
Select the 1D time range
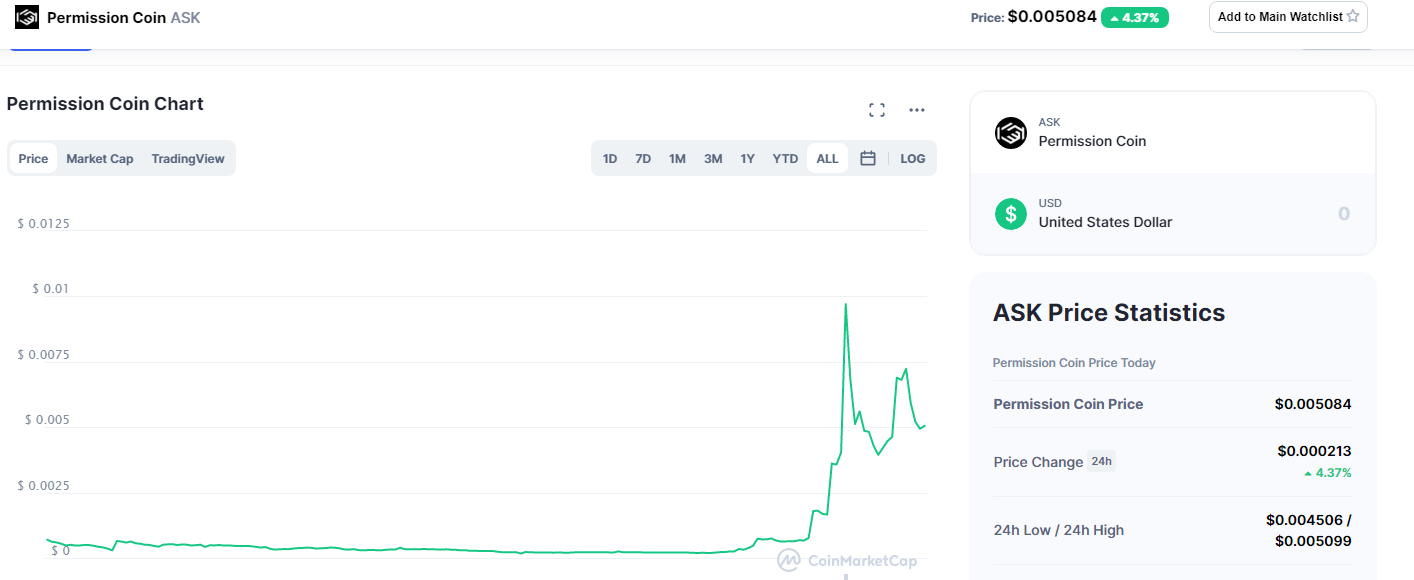610,158
